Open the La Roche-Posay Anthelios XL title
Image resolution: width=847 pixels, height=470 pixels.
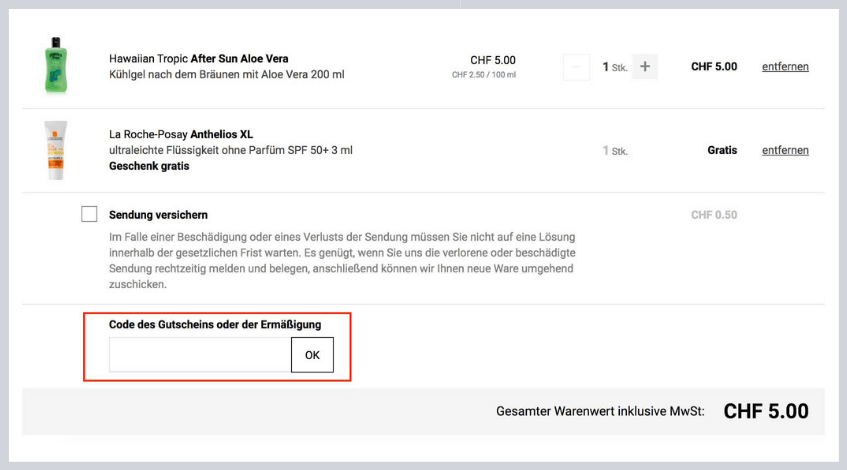pyautogui.click(x=180, y=134)
